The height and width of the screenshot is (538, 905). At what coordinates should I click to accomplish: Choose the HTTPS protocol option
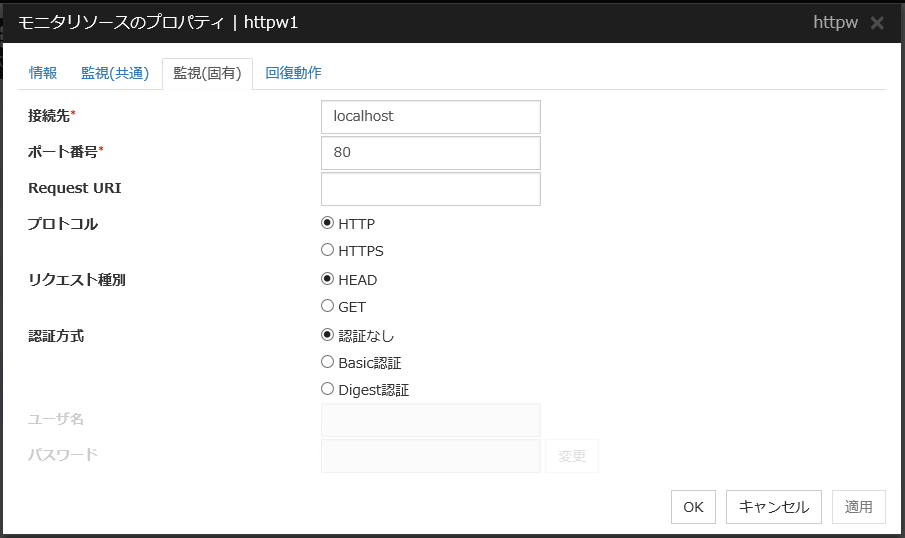point(327,251)
